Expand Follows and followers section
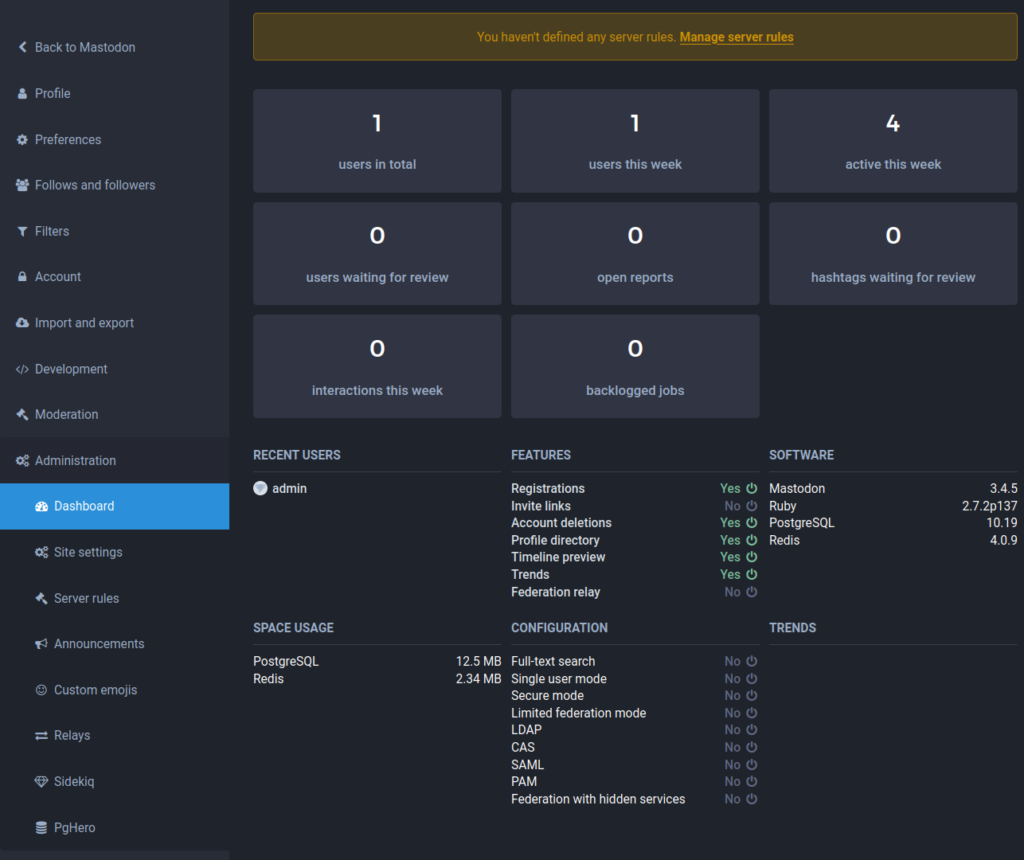This screenshot has height=860, width=1024. click(x=94, y=185)
